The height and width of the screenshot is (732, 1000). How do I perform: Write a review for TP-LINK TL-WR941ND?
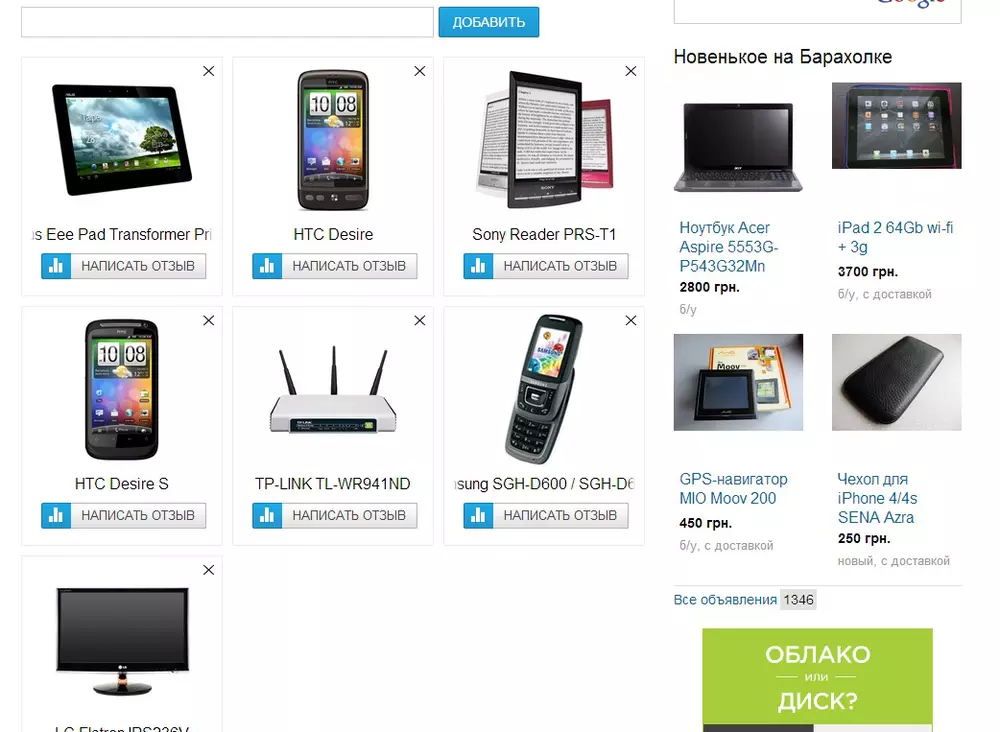point(349,515)
